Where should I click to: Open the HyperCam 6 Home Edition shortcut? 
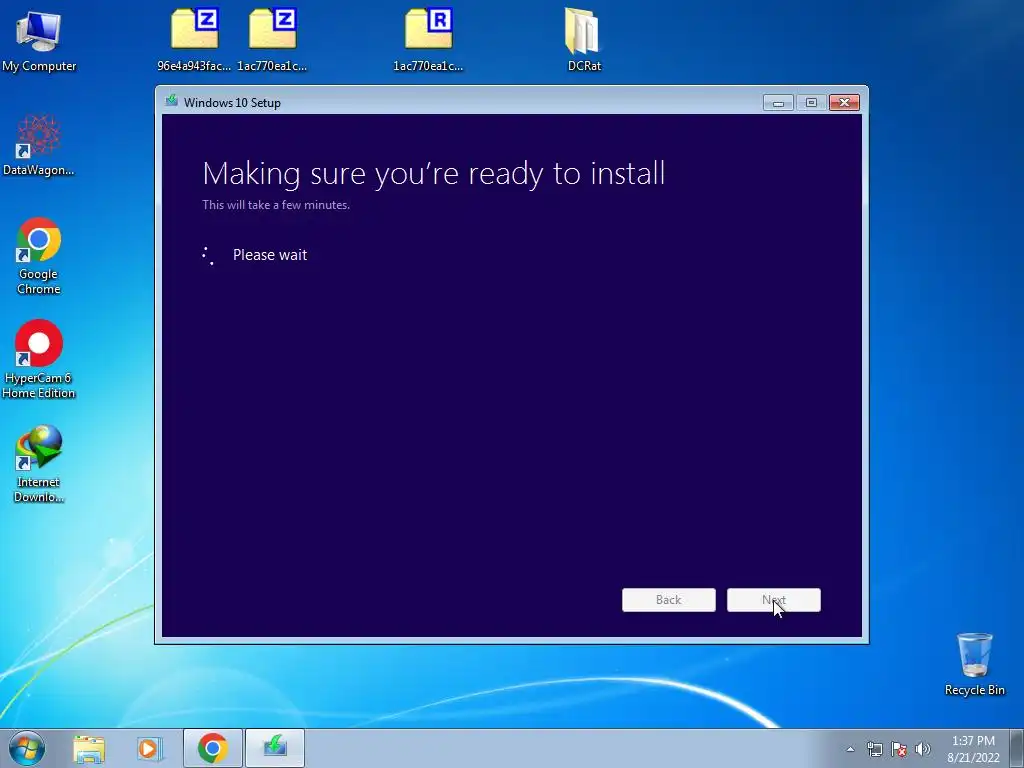[39, 359]
